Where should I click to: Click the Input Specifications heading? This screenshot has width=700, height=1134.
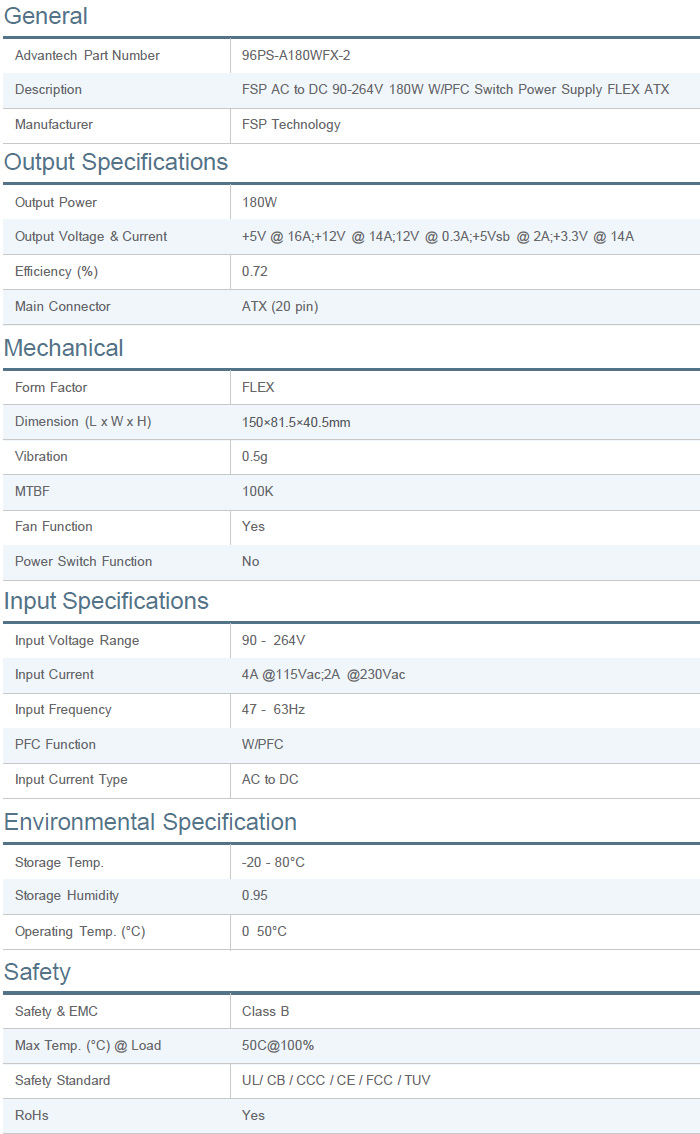pos(106,601)
